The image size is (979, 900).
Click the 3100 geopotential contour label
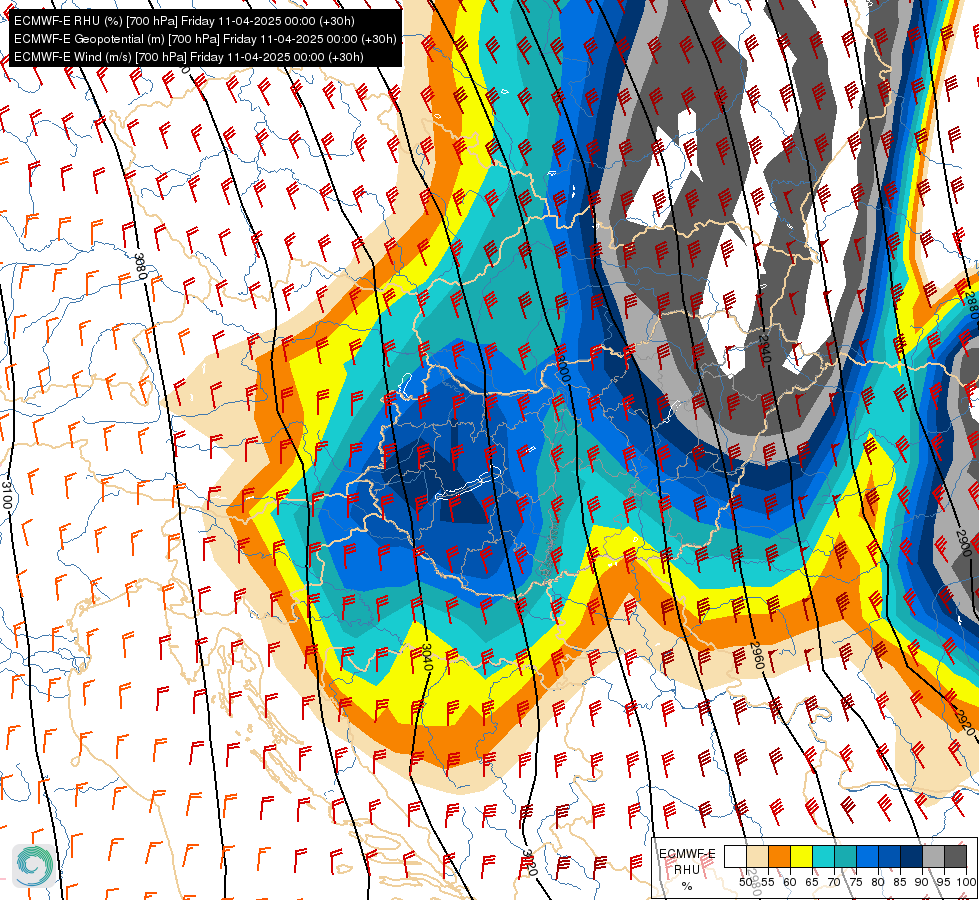pos(6,494)
